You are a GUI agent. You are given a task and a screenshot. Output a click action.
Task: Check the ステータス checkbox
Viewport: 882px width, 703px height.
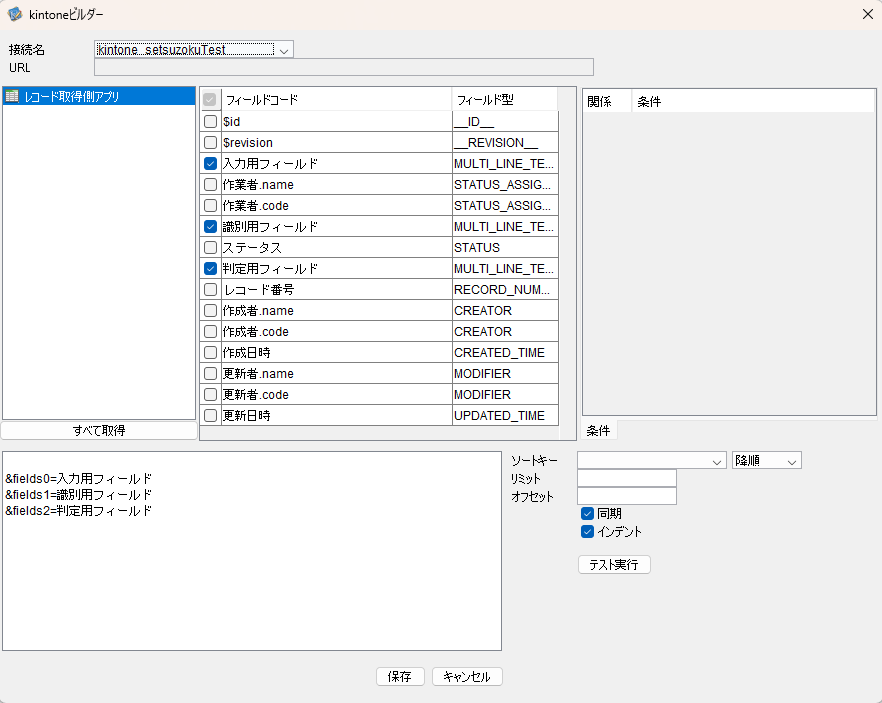210,247
